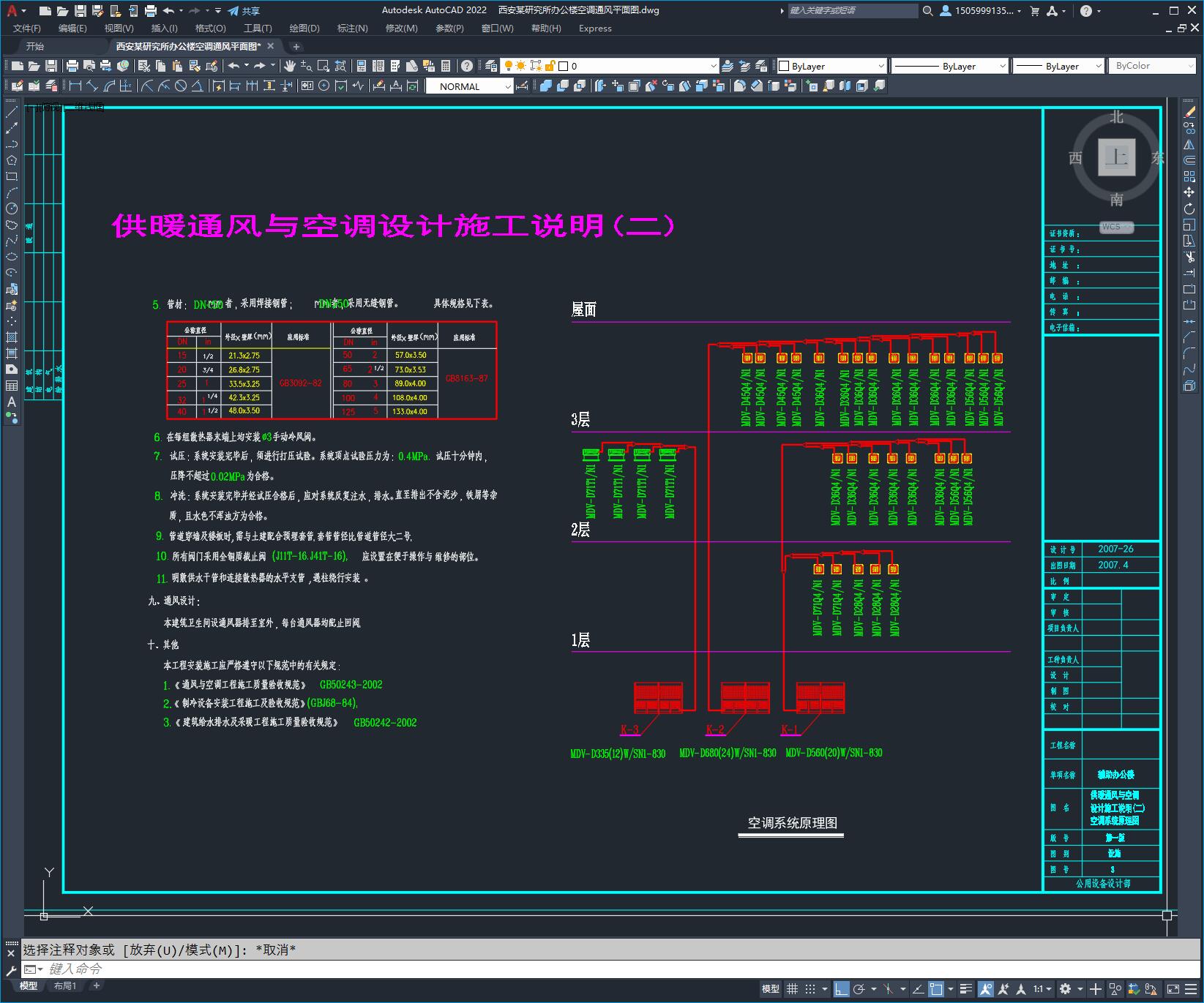Select the Hatch draw tool
1204x1003 pixels.
pyautogui.click(x=12, y=337)
